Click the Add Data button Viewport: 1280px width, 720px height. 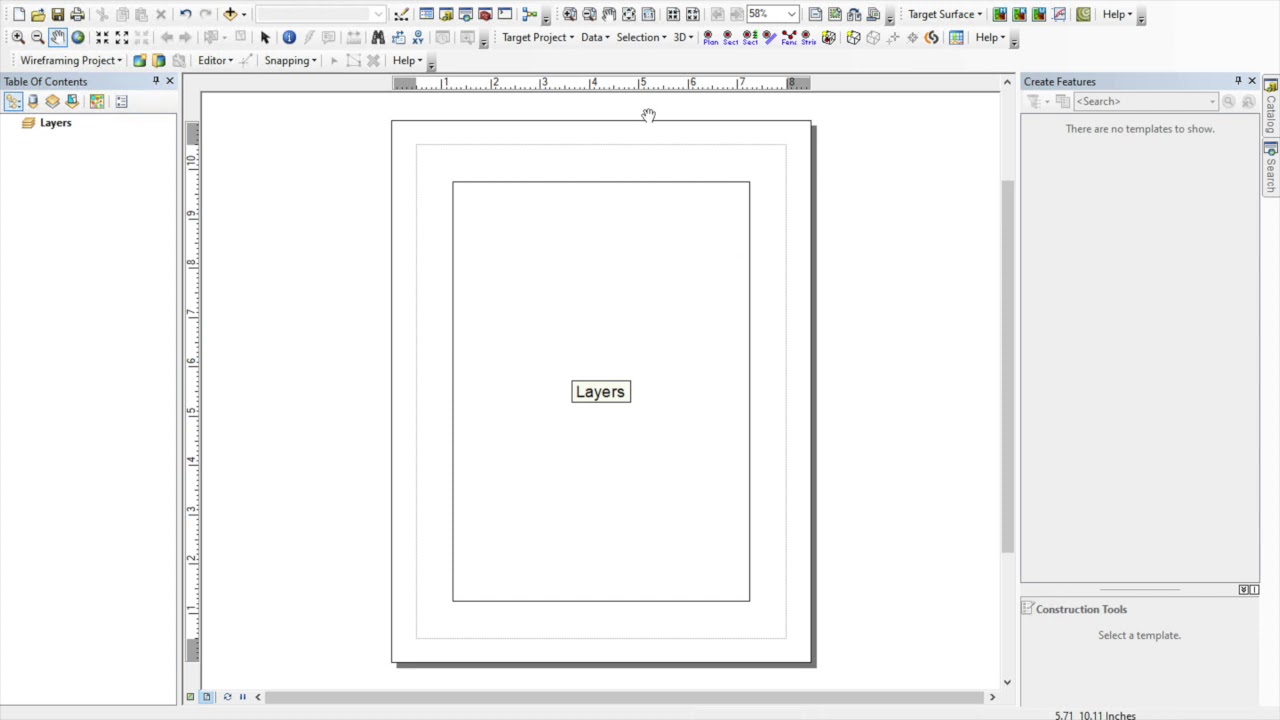[230, 14]
